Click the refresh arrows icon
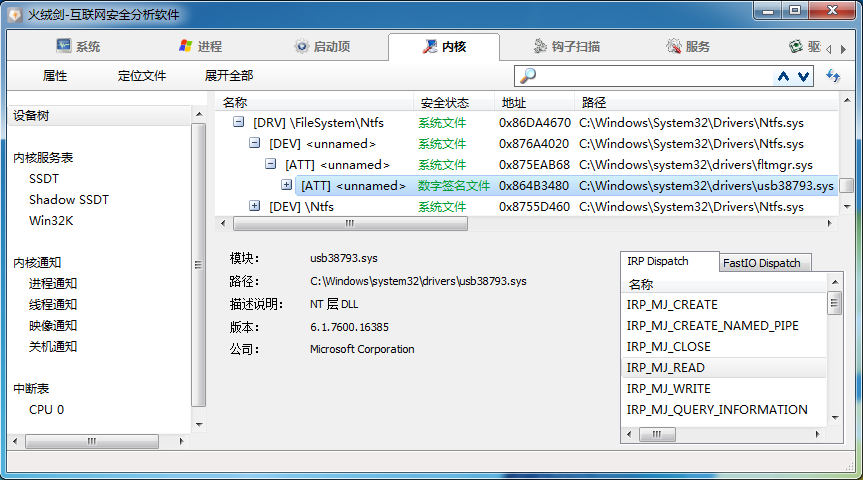The image size is (863, 480). point(833,75)
